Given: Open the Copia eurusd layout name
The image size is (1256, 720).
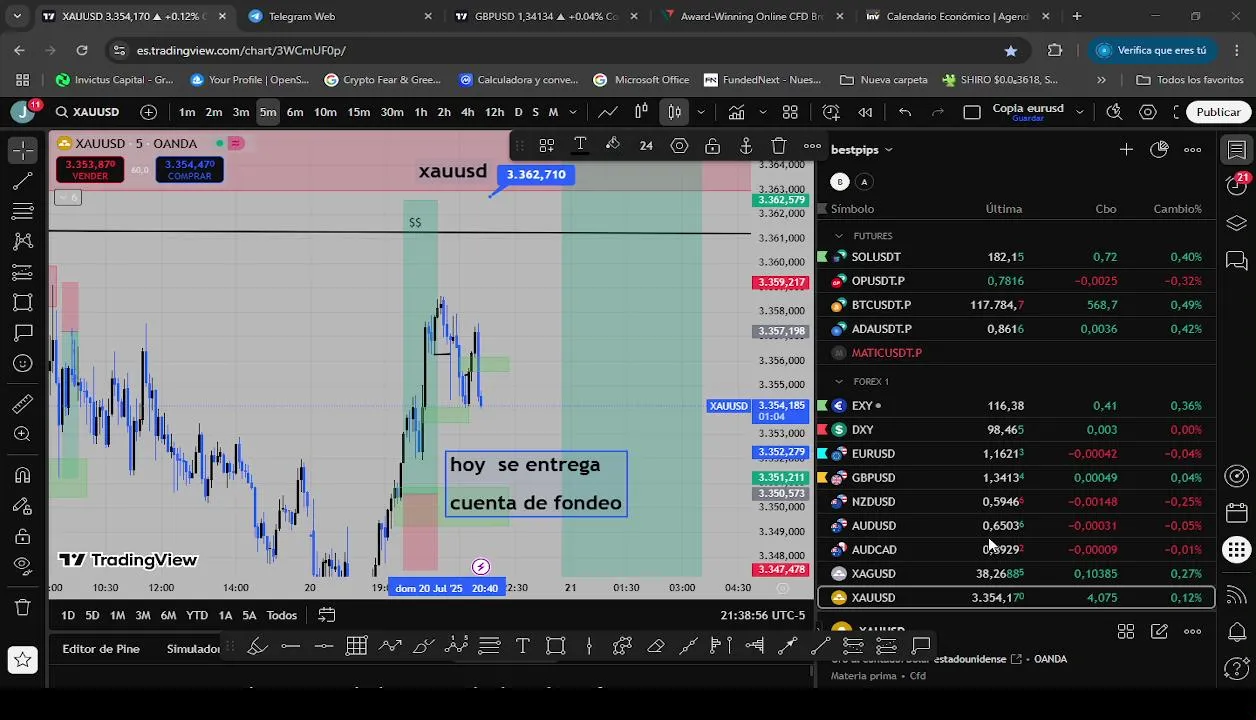Looking at the screenshot, I should click(1028, 111).
